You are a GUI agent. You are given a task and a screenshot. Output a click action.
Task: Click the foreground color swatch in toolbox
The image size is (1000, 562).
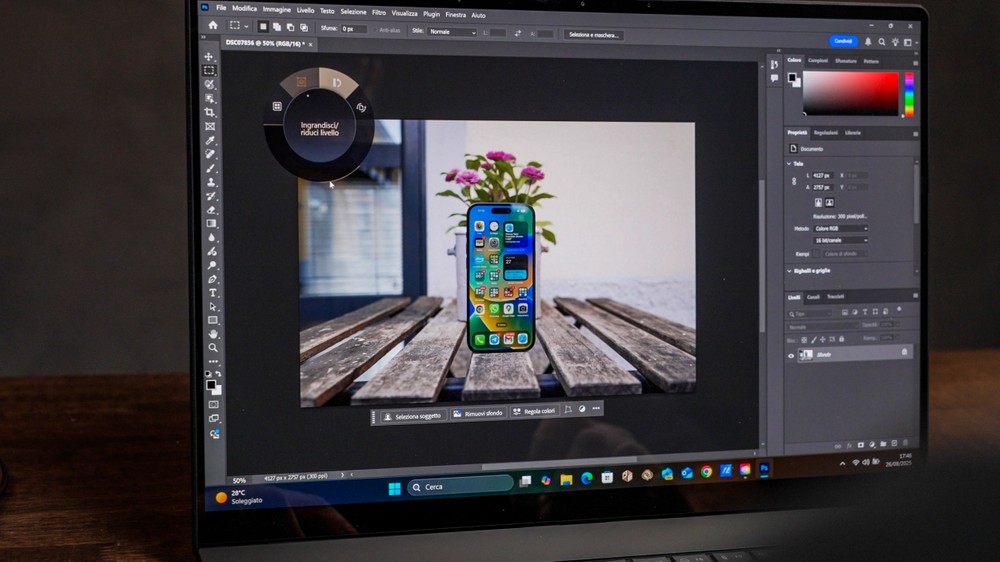click(x=210, y=385)
